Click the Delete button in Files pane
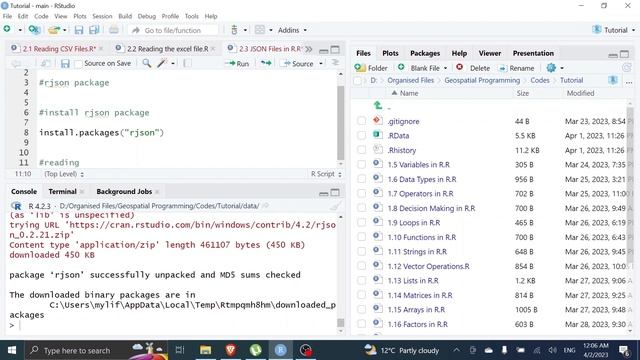 473,68
